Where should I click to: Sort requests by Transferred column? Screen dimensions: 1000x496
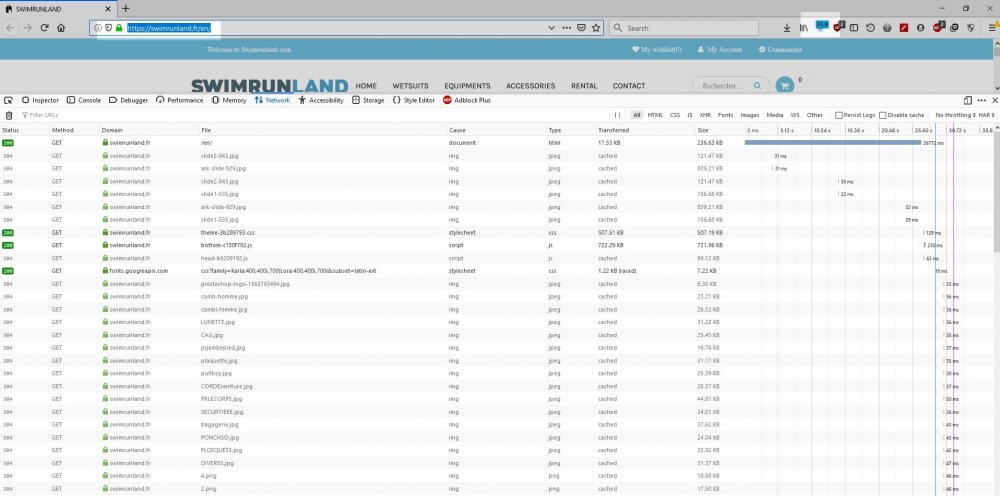click(645, 130)
